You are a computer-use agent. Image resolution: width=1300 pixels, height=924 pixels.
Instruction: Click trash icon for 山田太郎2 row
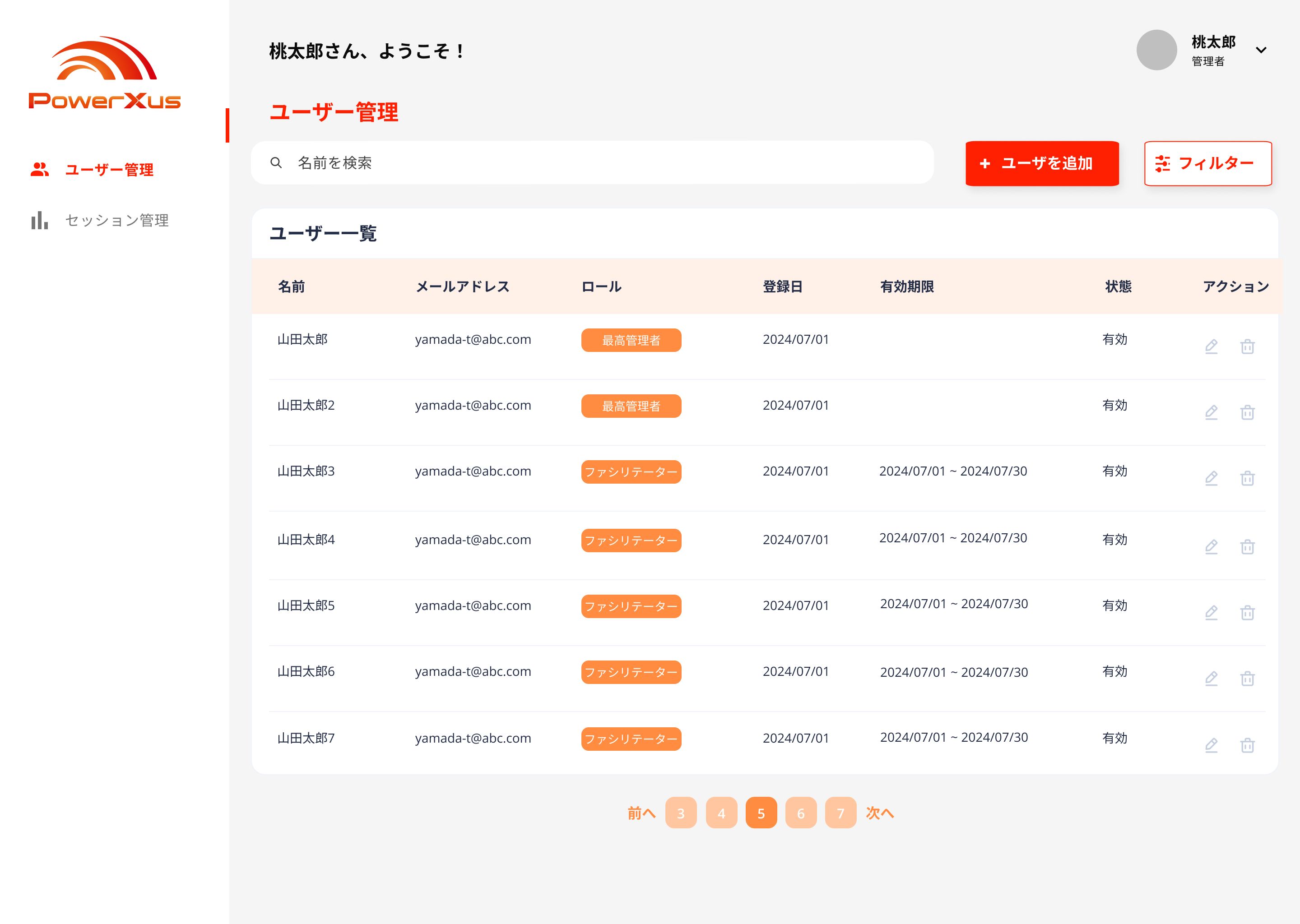pyautogui.click(x=1247, y=412)
